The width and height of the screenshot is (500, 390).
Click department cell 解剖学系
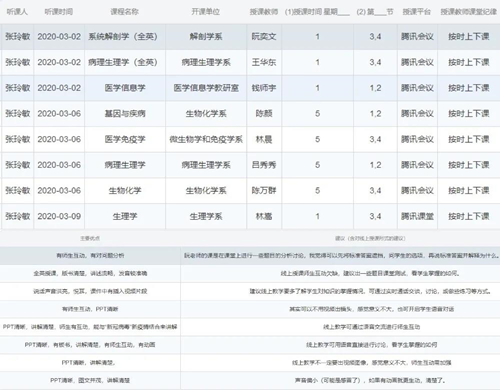[x=206, y=37]
